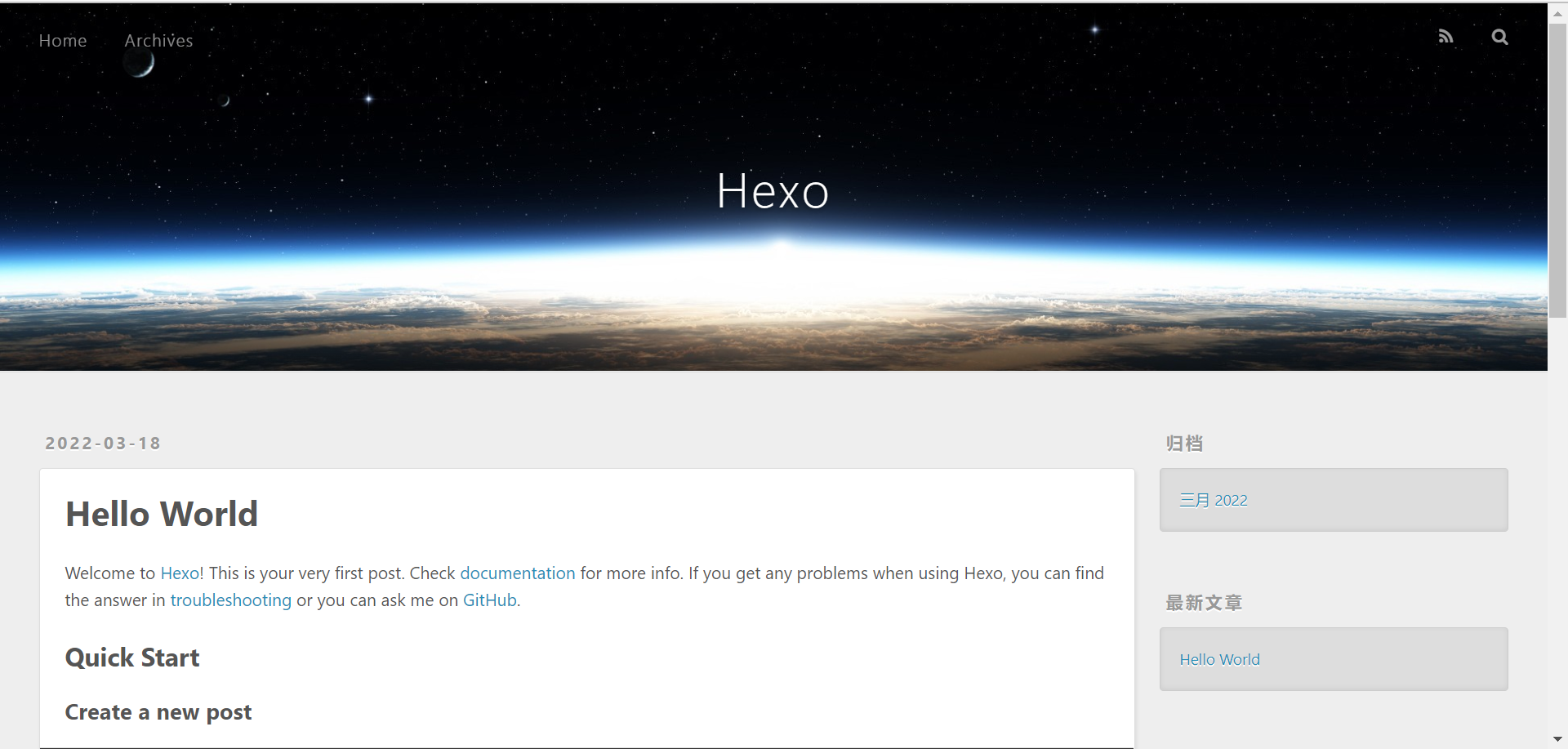Follow the troubleshooting link
Viewport: 1568px width, 749px height.
(x=230, y=600)
